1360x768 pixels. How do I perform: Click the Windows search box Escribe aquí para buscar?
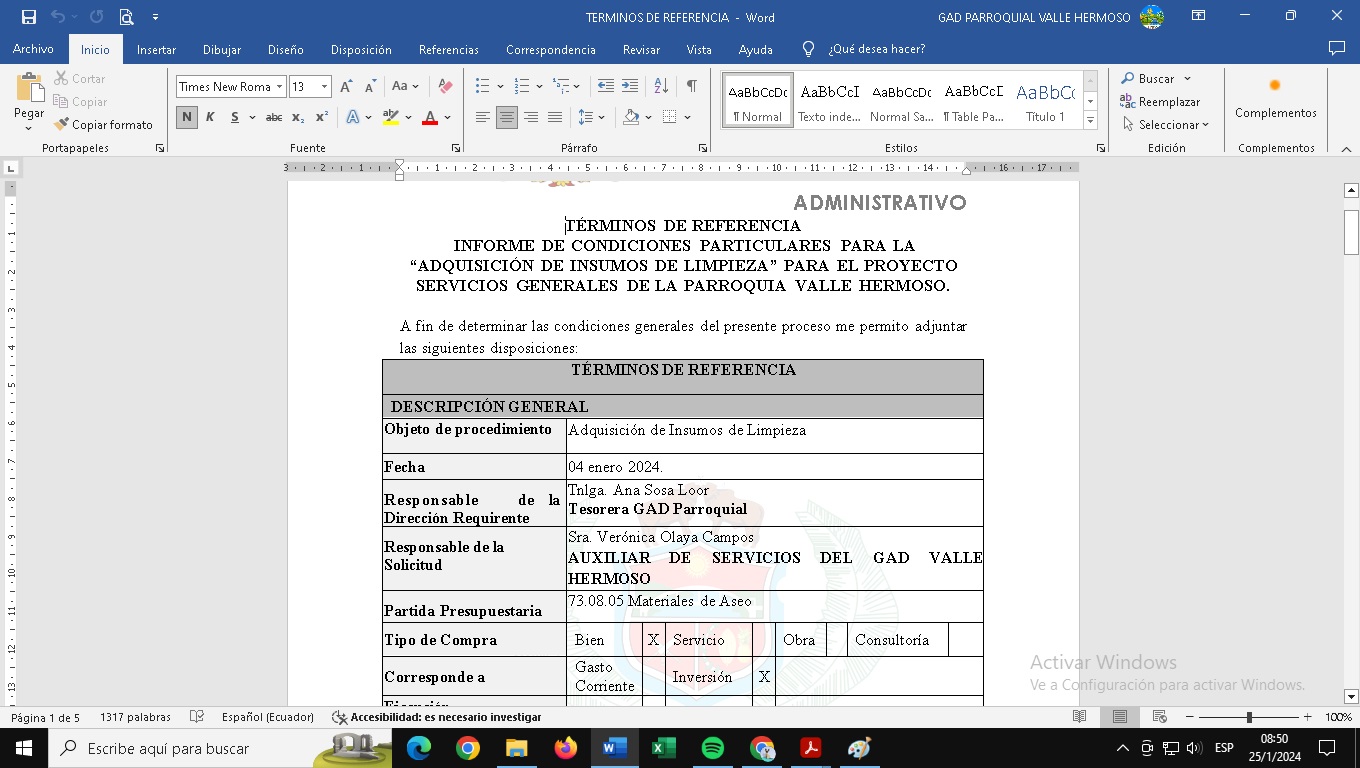190,748
